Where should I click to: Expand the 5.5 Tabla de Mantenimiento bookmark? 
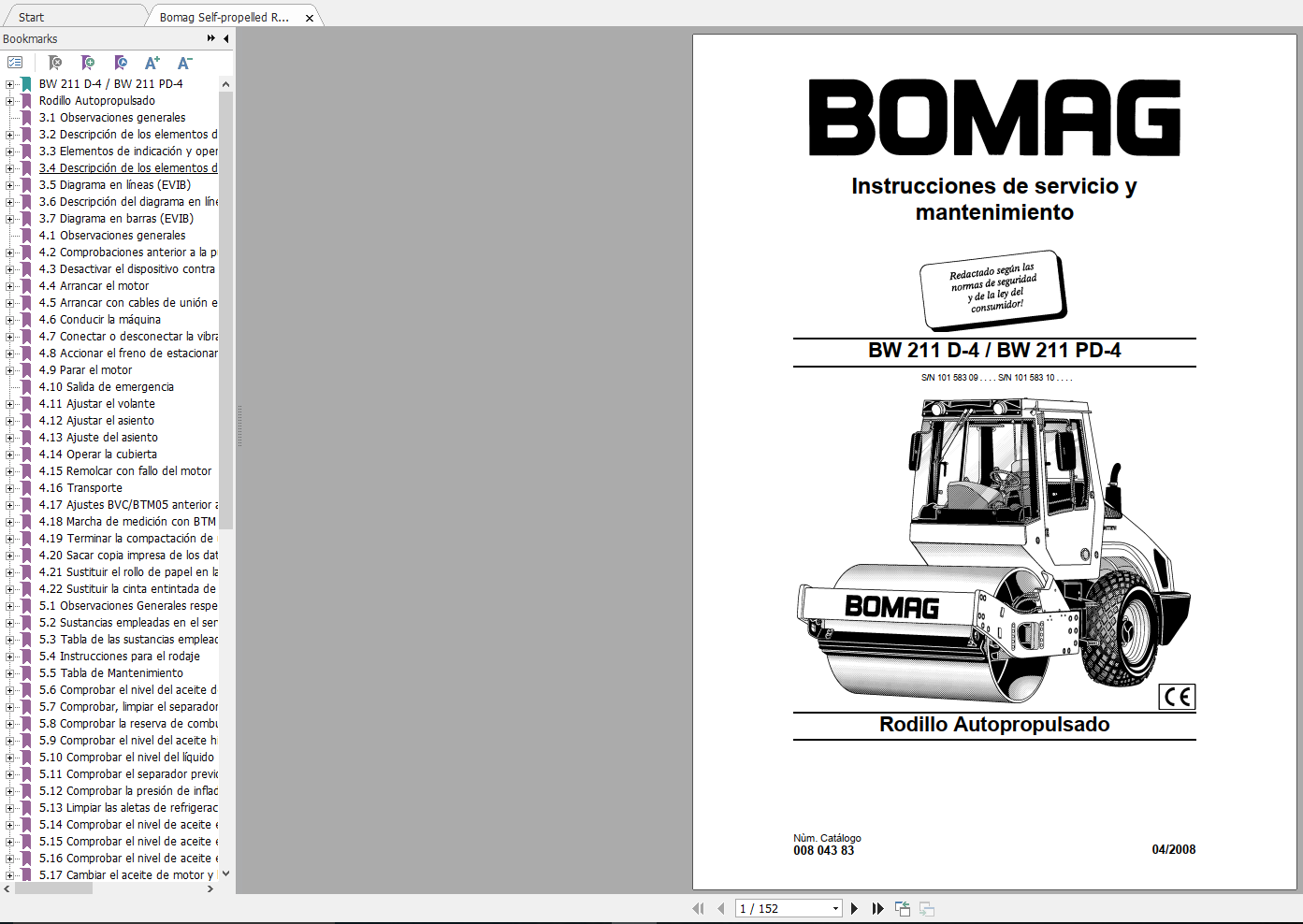tap(9, 673)
